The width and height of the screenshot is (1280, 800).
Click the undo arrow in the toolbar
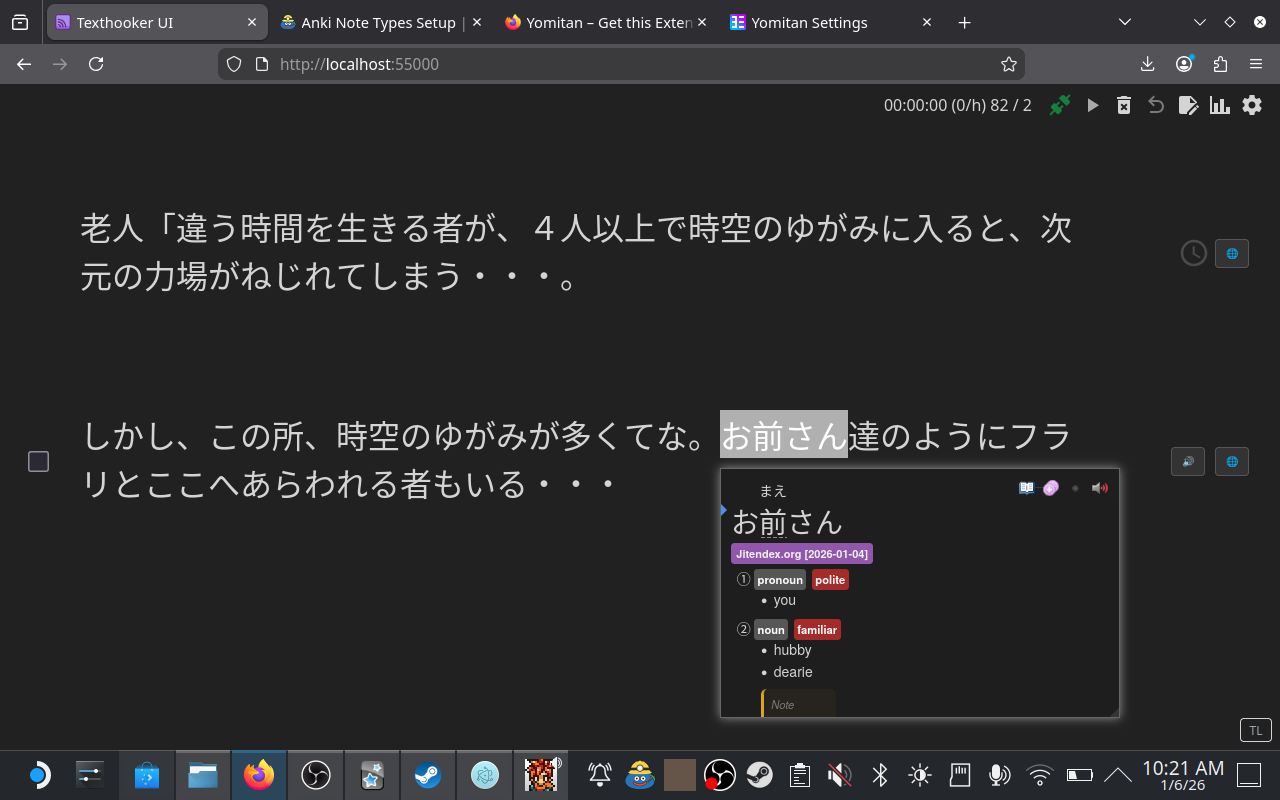1155,104
